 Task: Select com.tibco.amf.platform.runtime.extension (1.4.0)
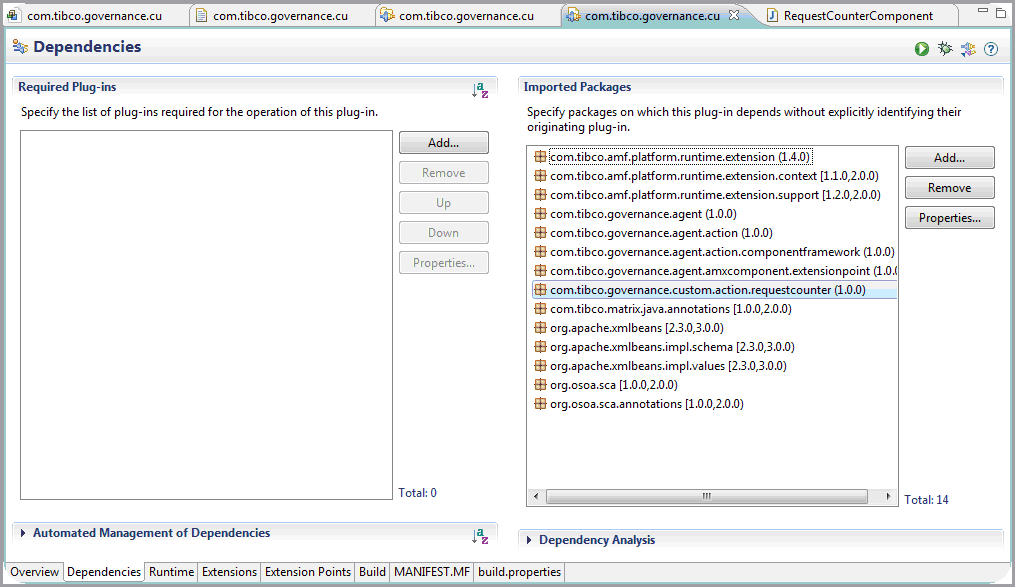pyautogui.click(x=680, y=157)
